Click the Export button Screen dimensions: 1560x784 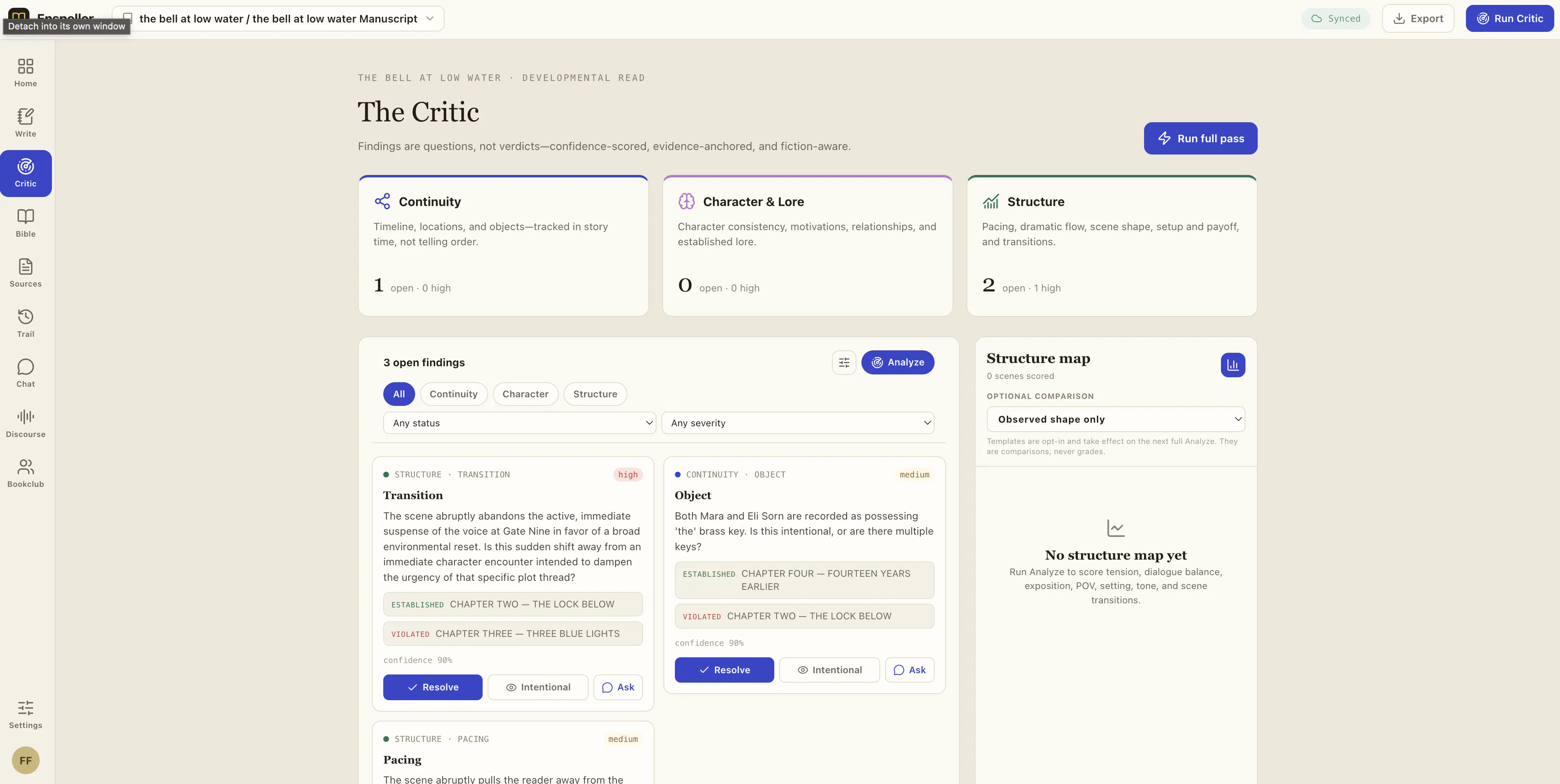pyautogui.click(x=1418, y=19)
